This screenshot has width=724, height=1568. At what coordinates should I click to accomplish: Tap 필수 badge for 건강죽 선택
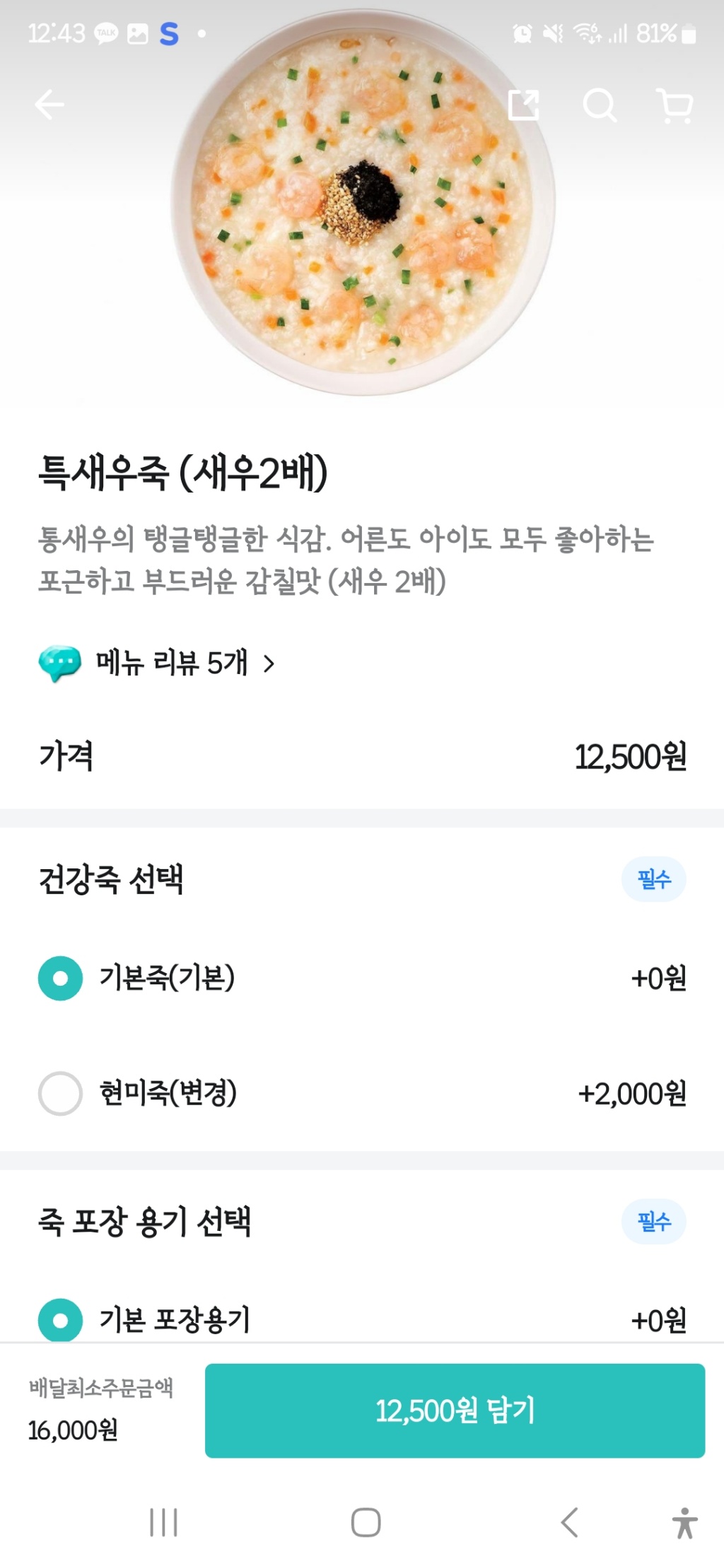[653, 879]
